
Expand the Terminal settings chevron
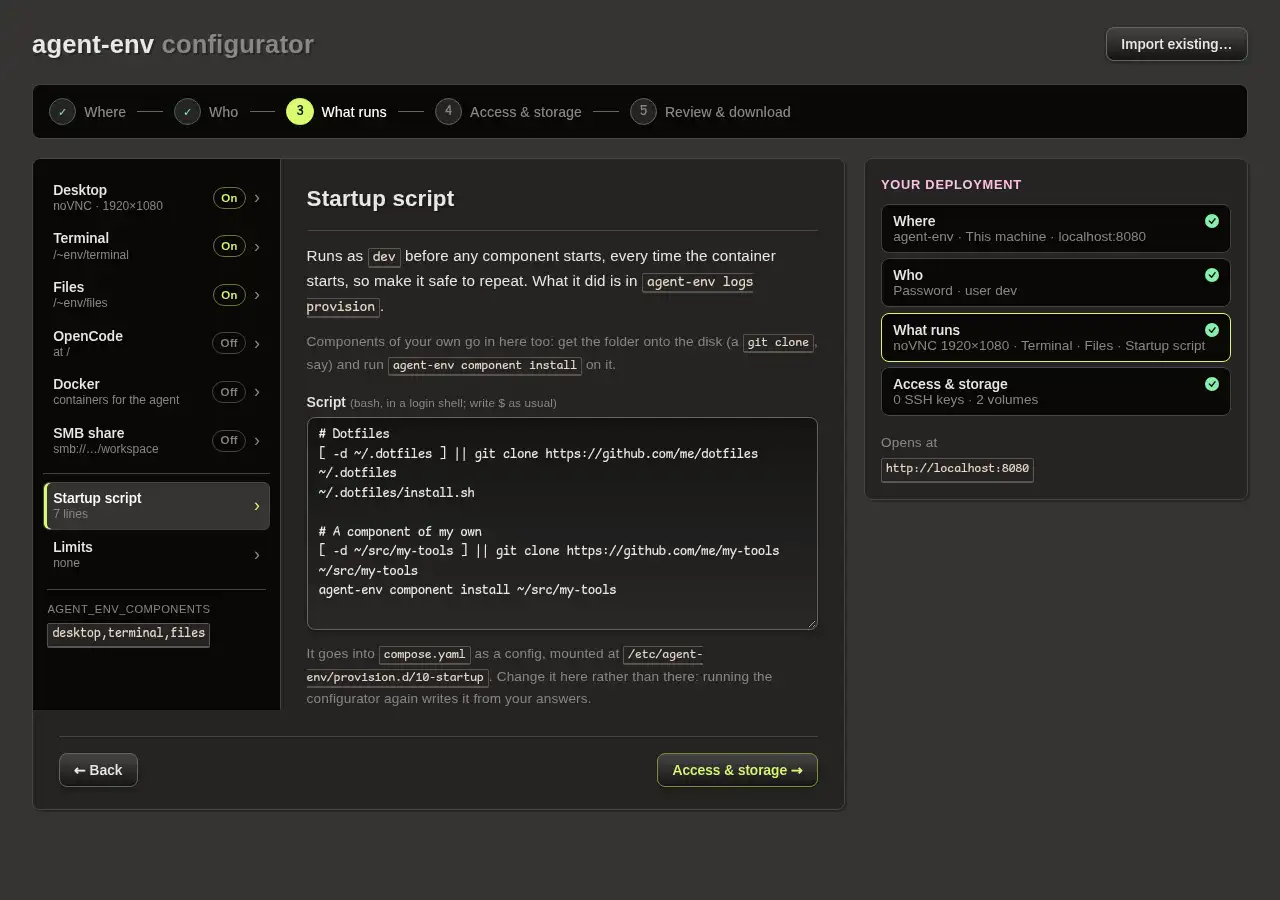257,246
